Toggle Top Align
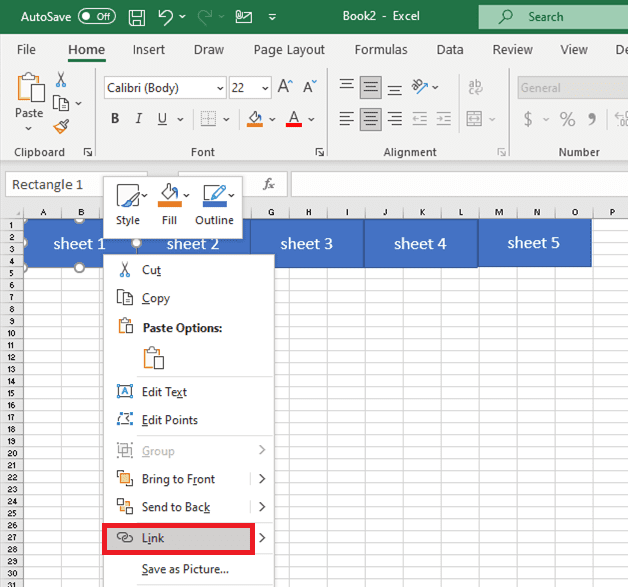The image size is (628, 587). point(347,86)
